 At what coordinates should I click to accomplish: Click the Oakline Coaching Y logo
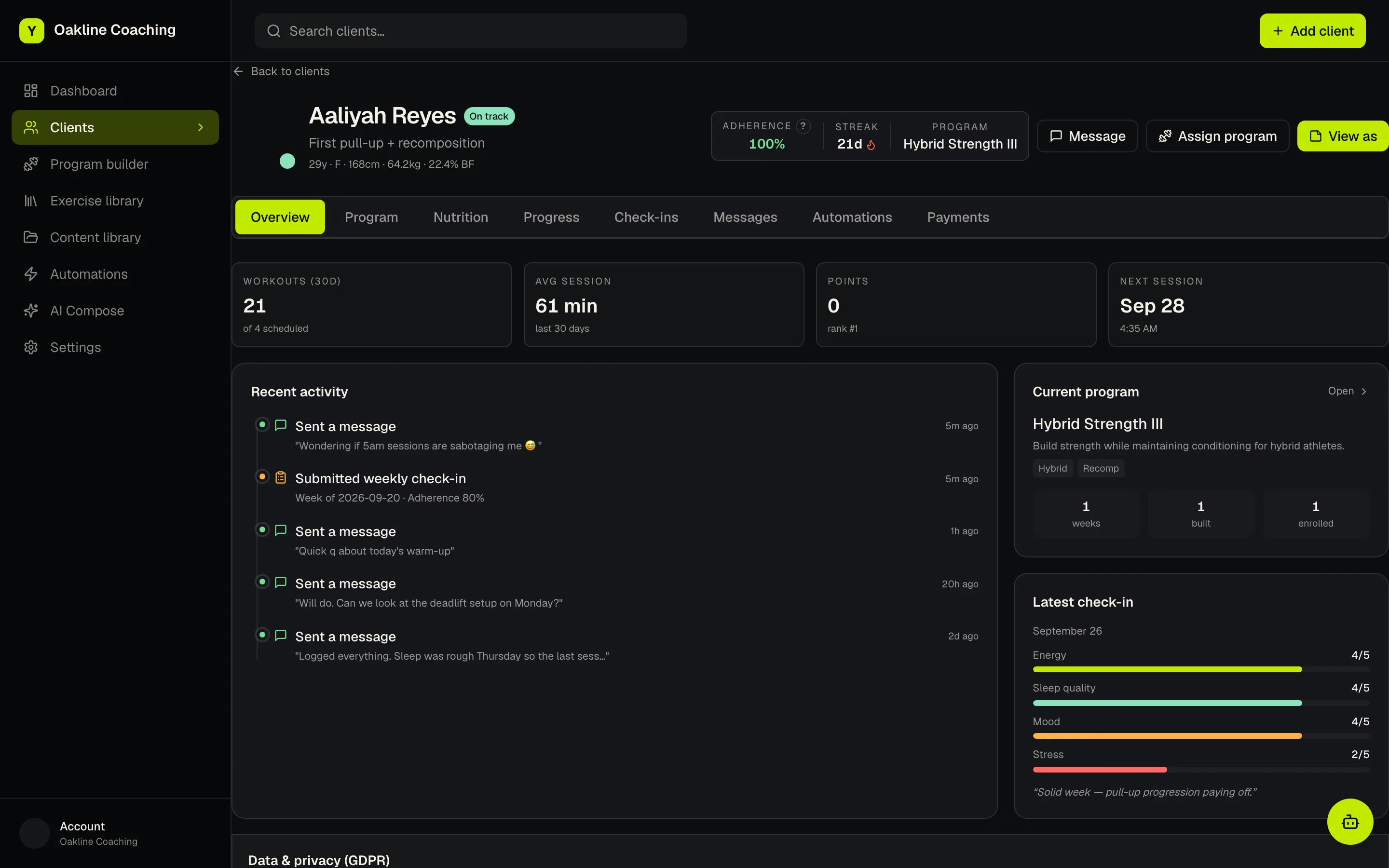31,30
